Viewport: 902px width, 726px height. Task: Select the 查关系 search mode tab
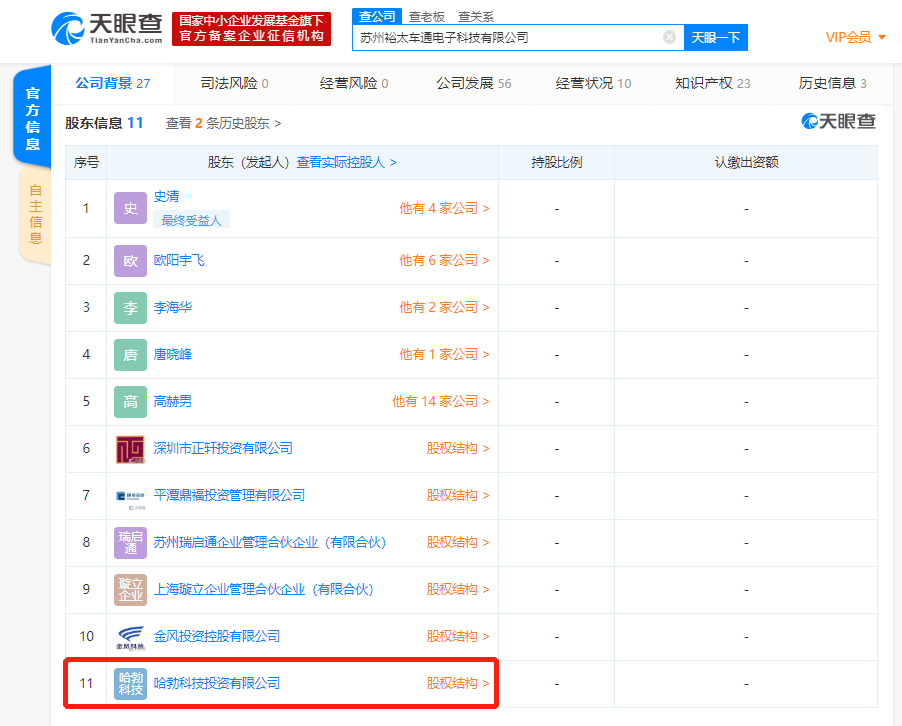[476, 17]
